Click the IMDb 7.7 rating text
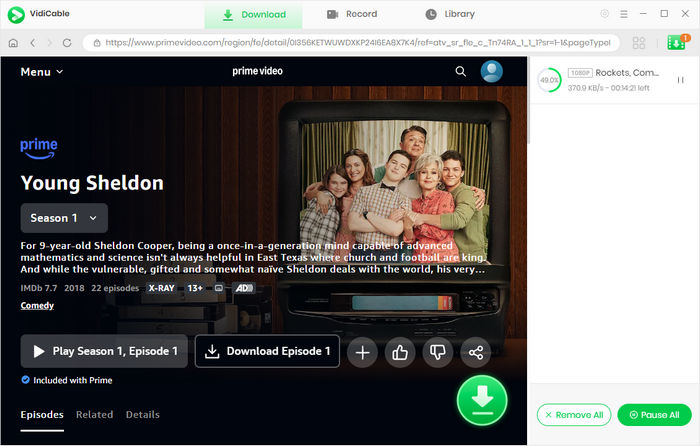Viewport: 700px width, 446px height. pyautogui.click(x=39, y=288)
